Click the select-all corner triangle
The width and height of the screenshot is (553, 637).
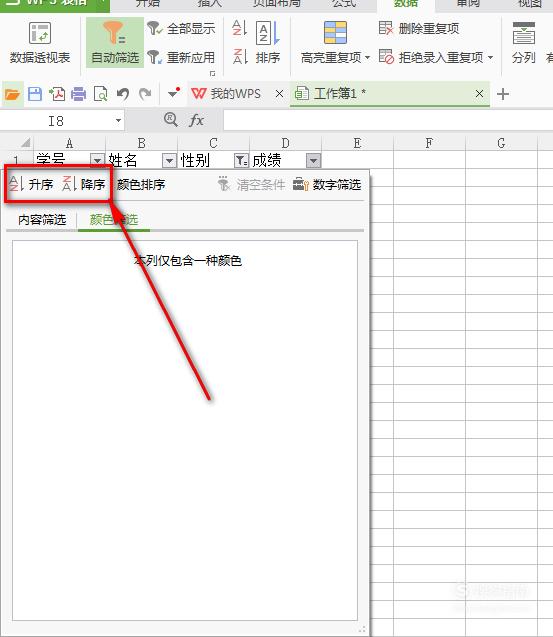(25, 143)
